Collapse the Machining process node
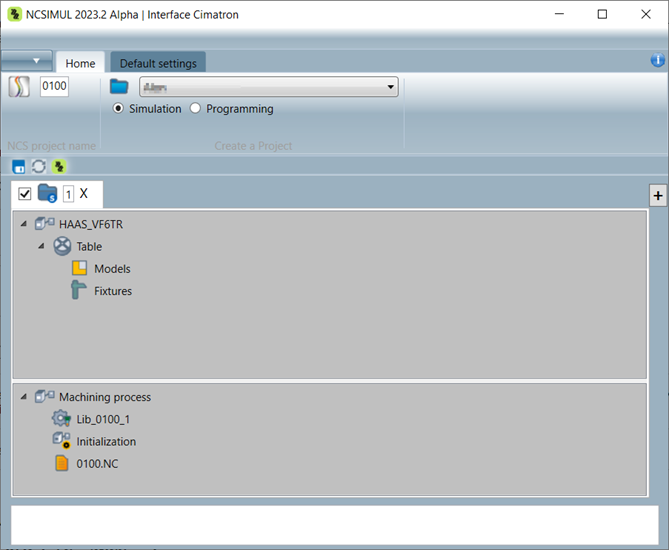This screenshot has width=669, height=550. [22, 397]
